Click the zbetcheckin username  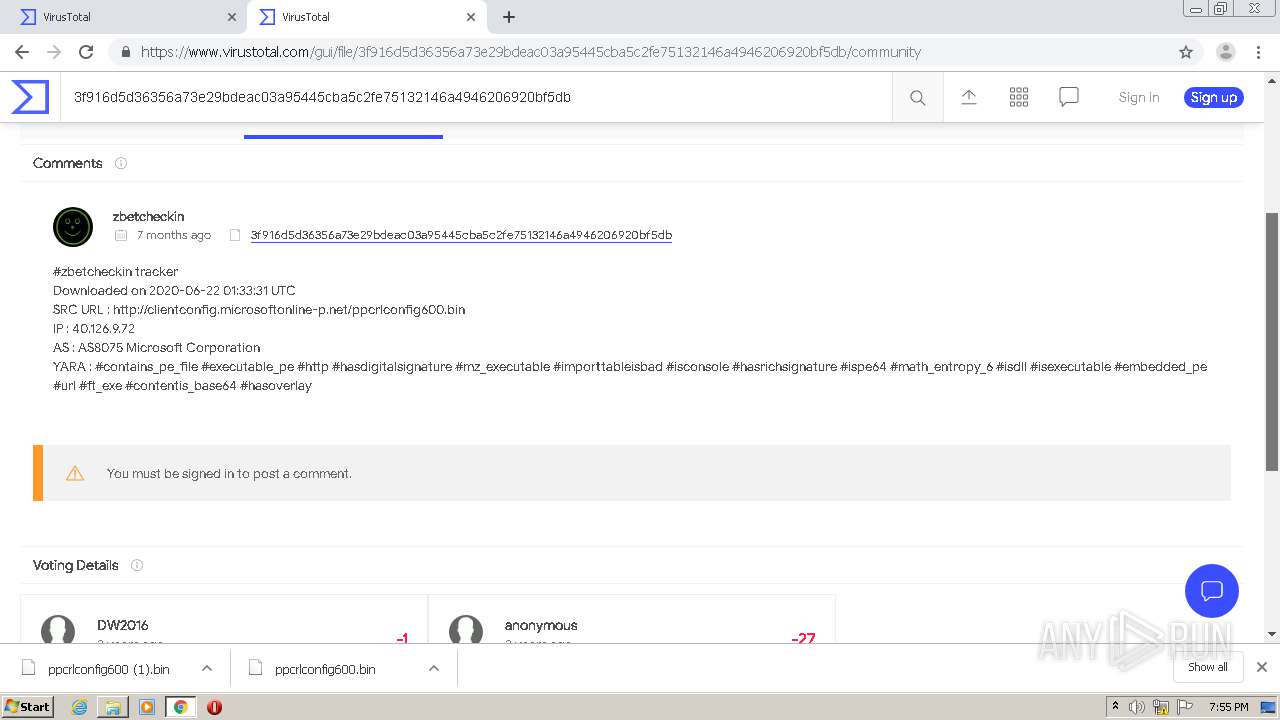click(x=148, y=216)
